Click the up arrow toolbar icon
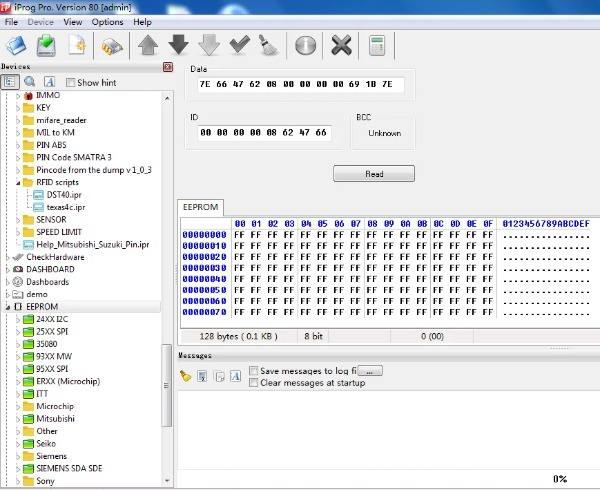Viewport: 600px width, 490px height. pos(148,45)
